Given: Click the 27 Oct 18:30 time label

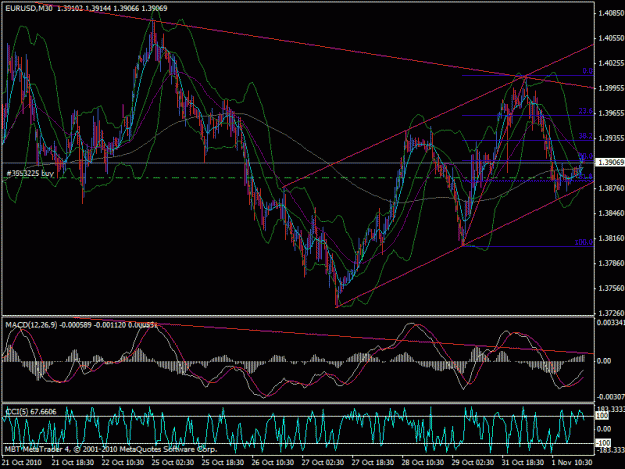Looking at the screenshot, I should pyautogui.click(x=373, y=463).
